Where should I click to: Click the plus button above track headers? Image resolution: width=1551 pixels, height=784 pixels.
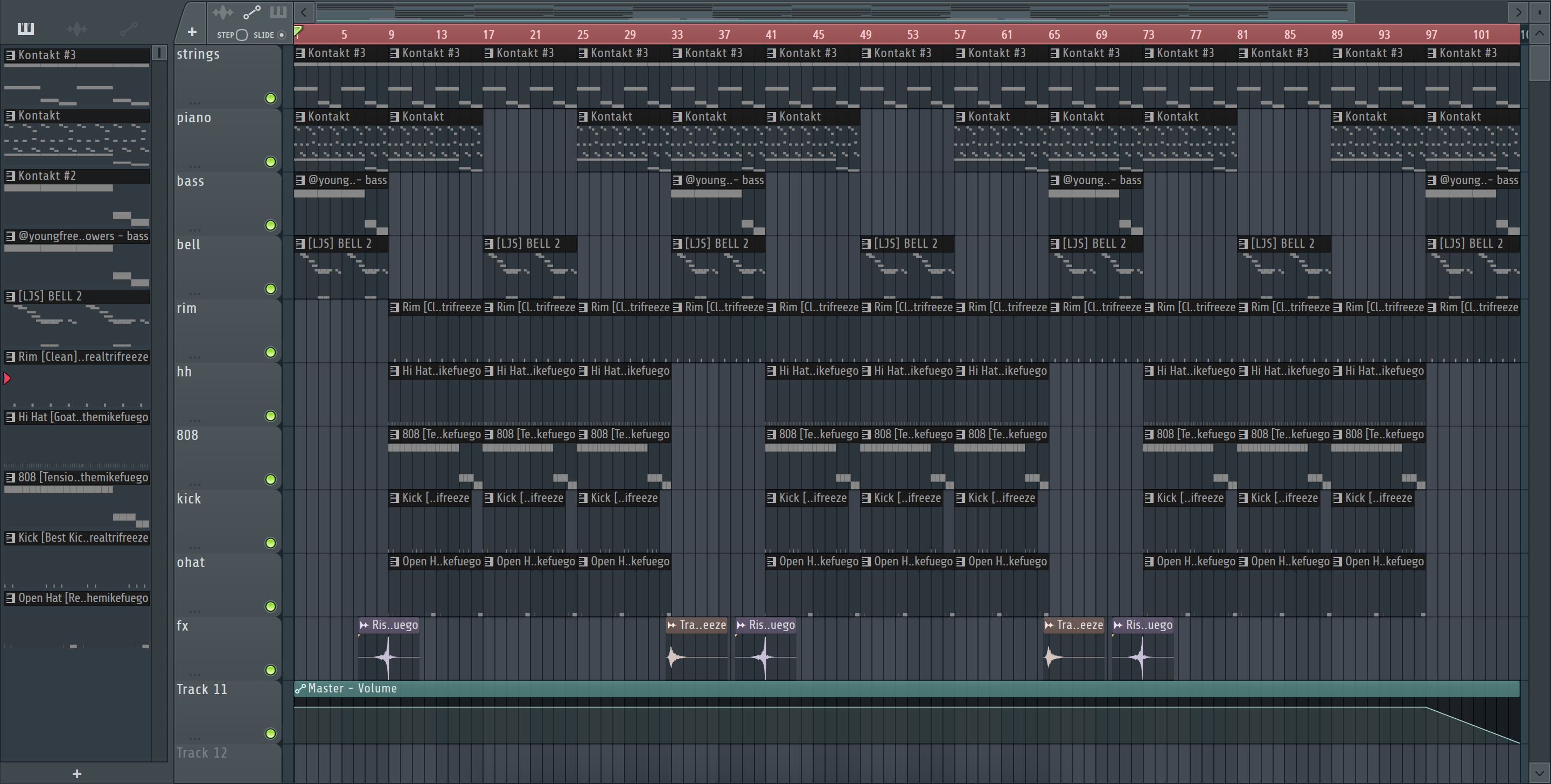[192, 31]
